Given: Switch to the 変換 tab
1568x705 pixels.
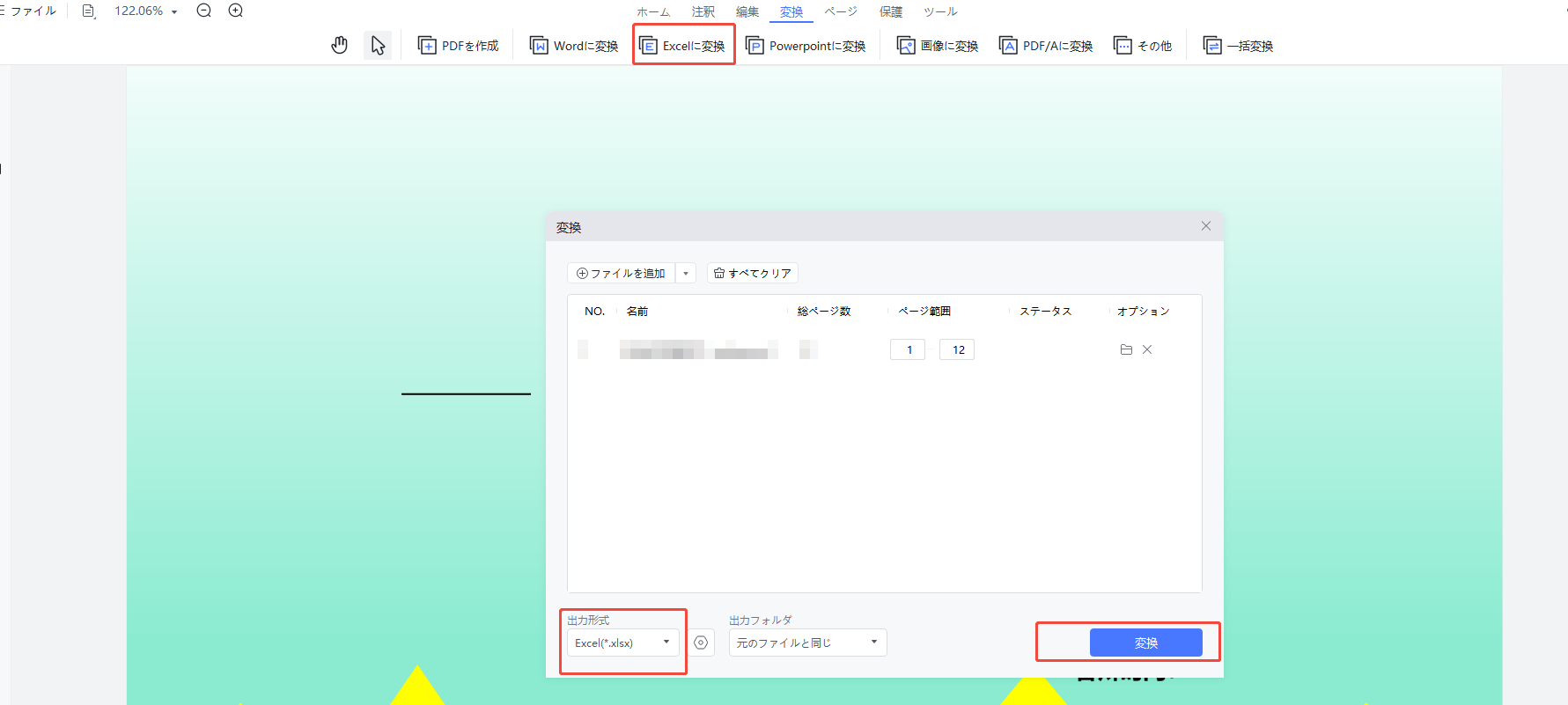Looking at the screenshot, I should pyautogui.click(x=791, y=11).
